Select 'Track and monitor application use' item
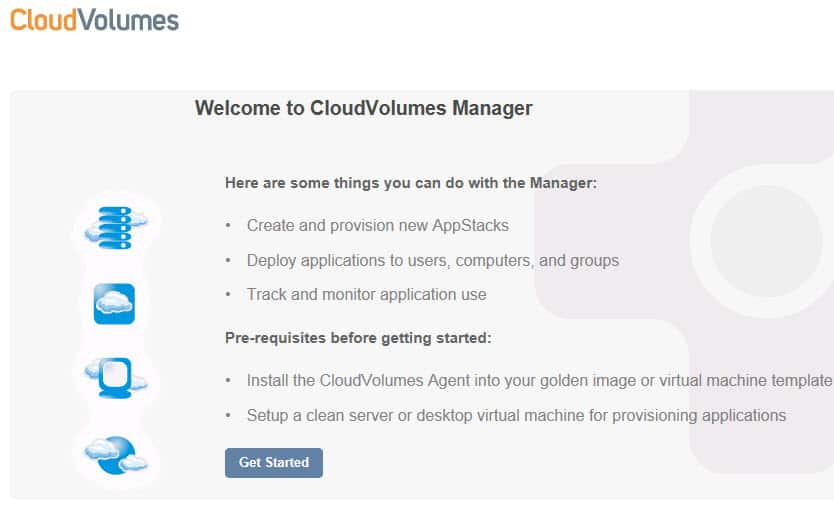This screenshot has height=505, width=834. coord(366,294)
